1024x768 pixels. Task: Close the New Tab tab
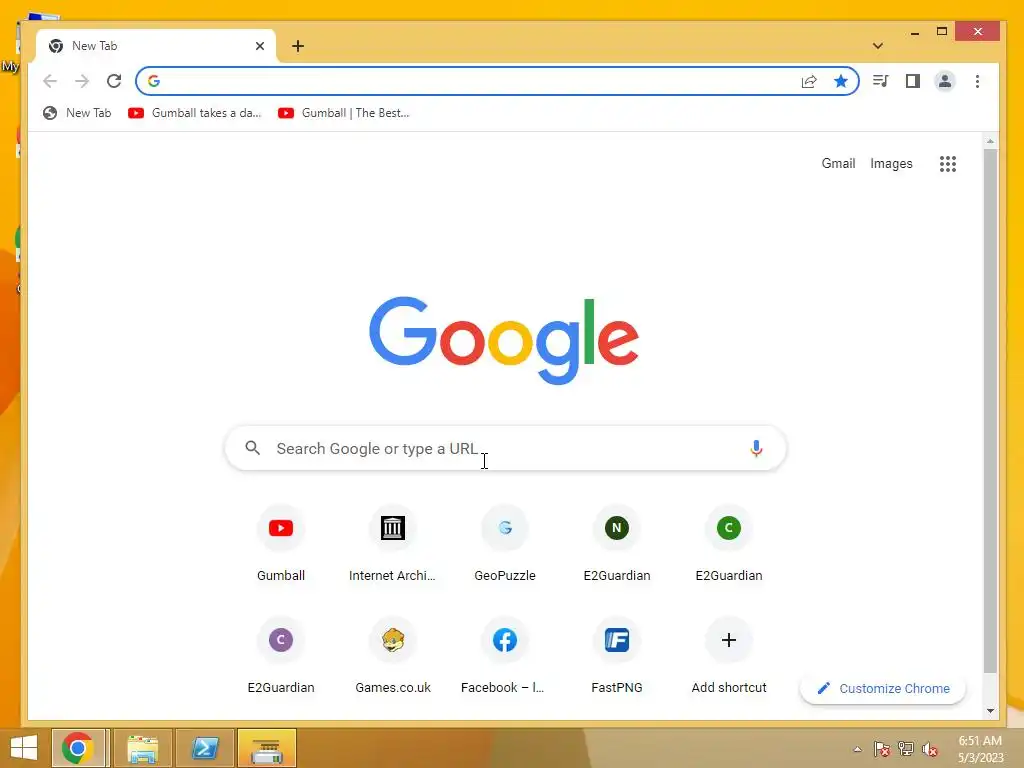(260, 46)
